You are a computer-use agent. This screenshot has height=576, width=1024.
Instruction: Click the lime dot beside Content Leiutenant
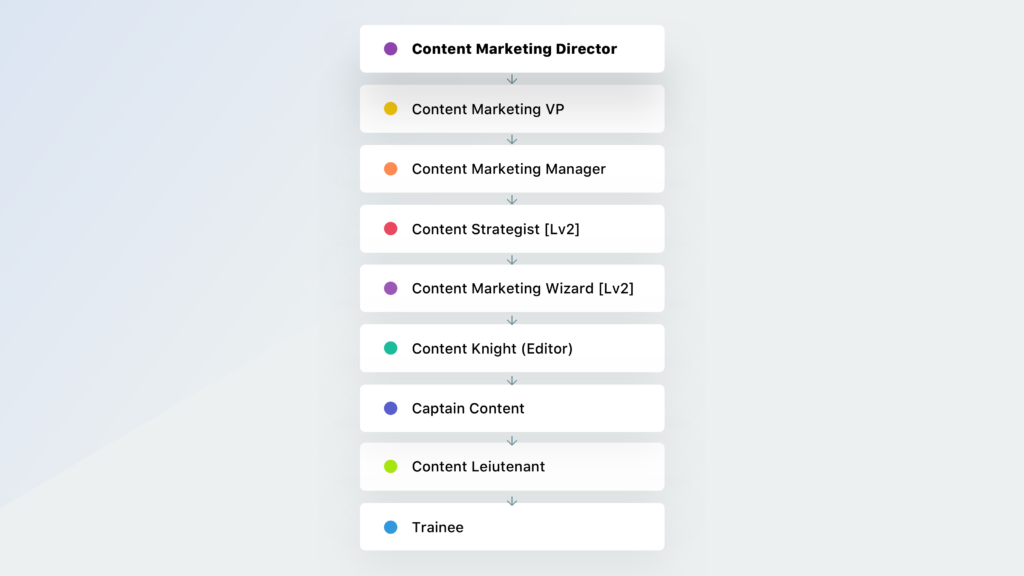click(x=391, y=467)
